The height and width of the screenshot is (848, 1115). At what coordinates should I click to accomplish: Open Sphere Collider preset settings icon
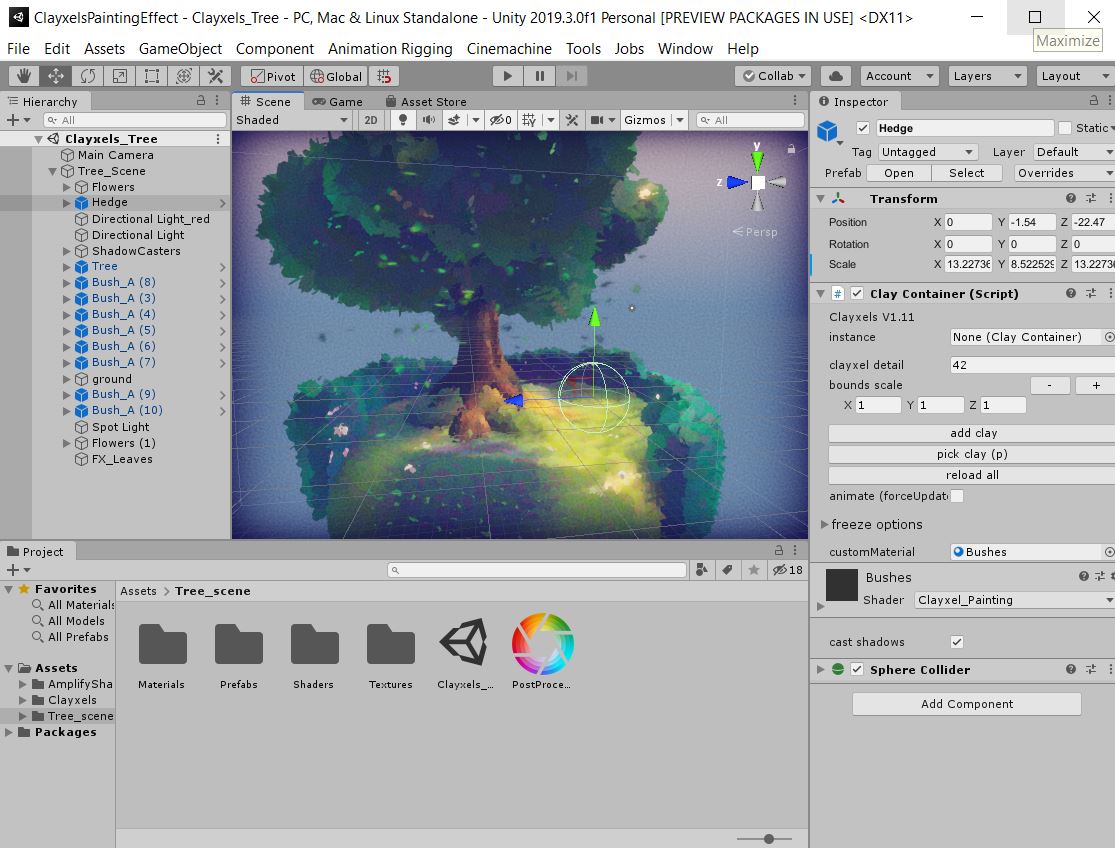coord(1091,670)
